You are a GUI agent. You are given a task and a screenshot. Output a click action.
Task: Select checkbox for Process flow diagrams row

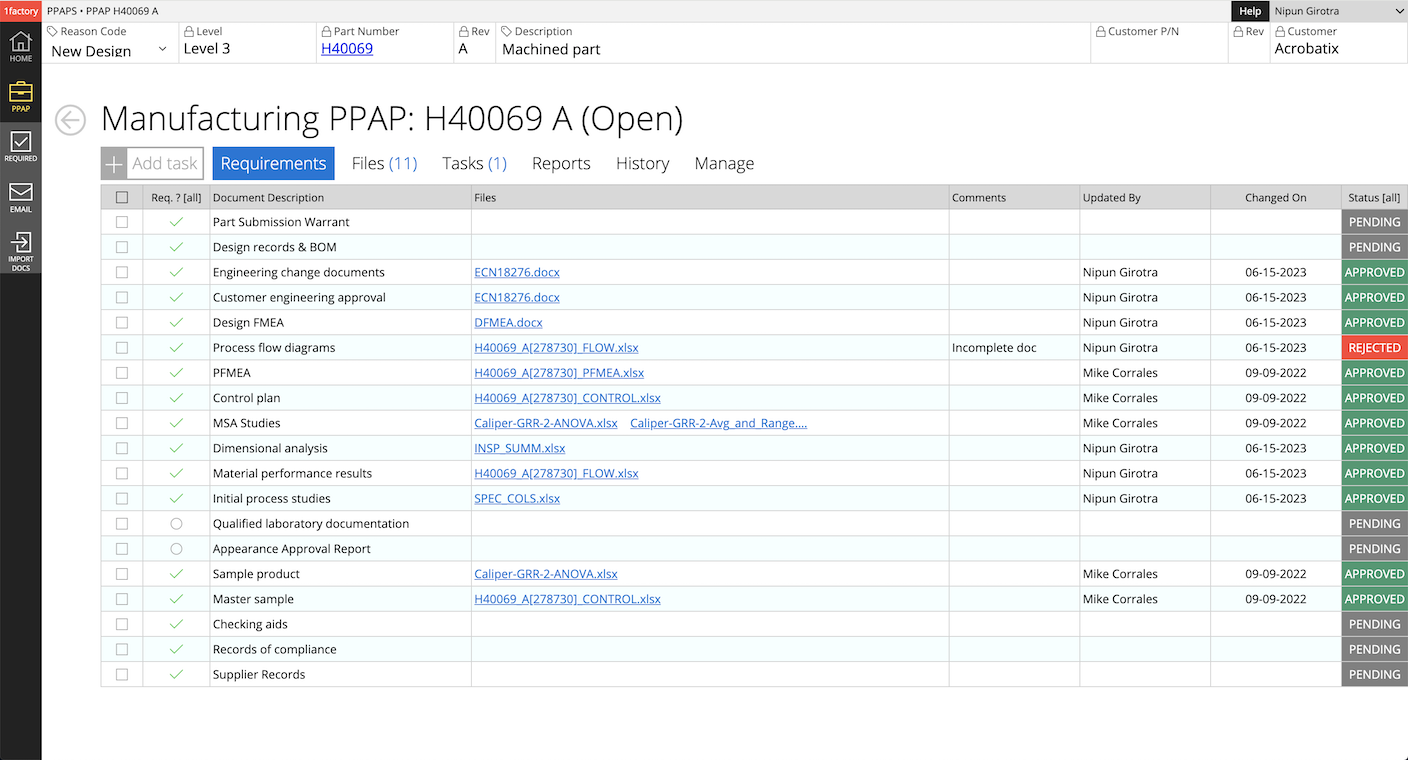(x=122, y=348)
